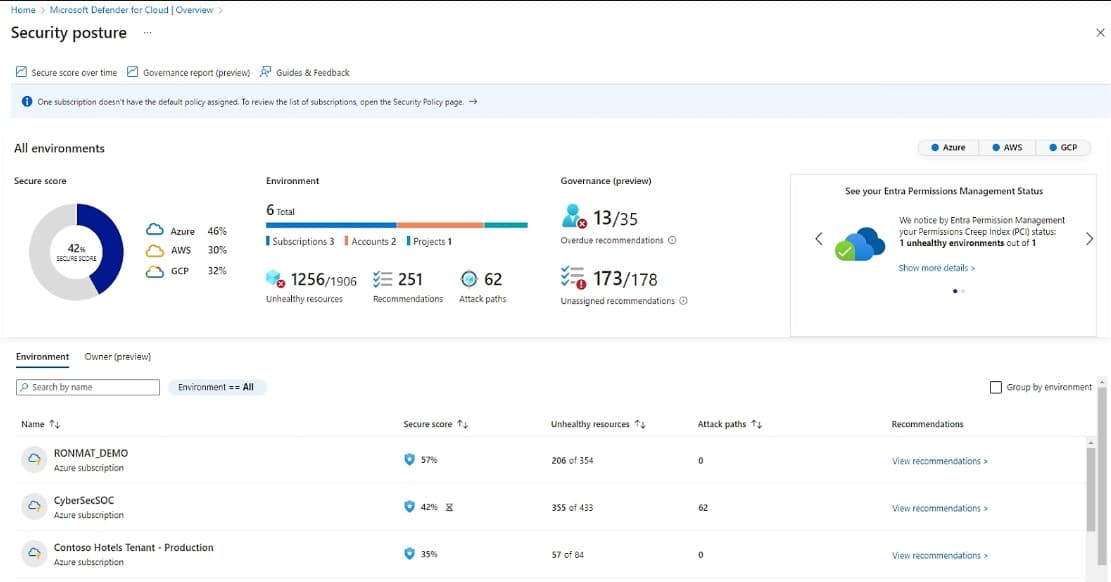The image size is (1111, 582).
Task: Toggle the Azure environment filter
Action: (948, 147)
